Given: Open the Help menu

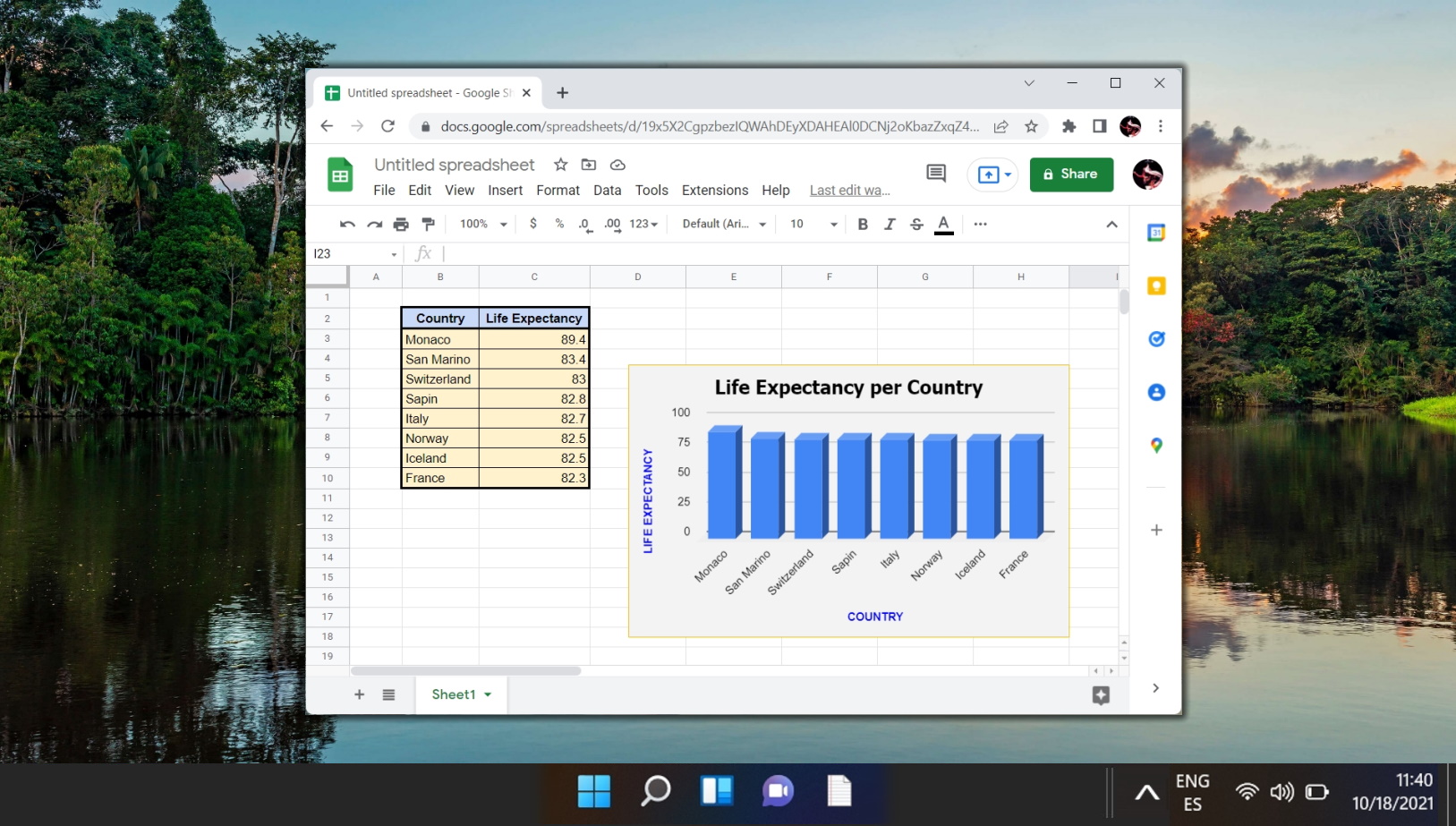Looking at the screenshot, I should click(x=776, y=191).
